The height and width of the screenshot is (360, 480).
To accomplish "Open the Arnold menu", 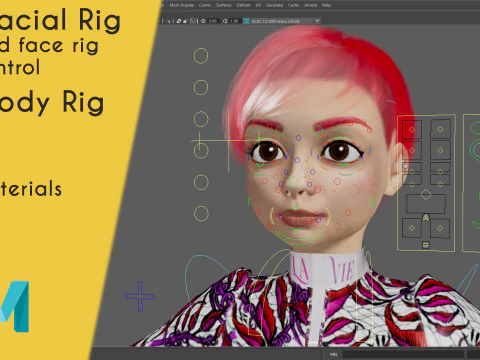I will [x=310, y=5].
